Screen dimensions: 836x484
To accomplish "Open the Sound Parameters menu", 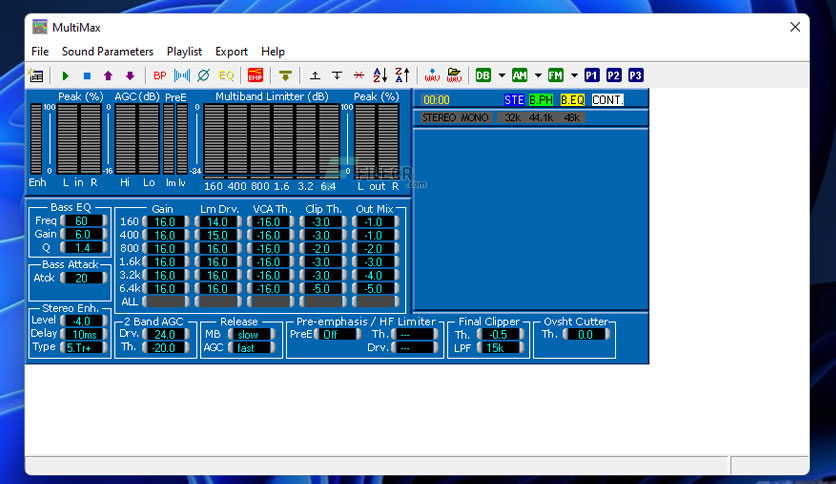I will [108, 52].
